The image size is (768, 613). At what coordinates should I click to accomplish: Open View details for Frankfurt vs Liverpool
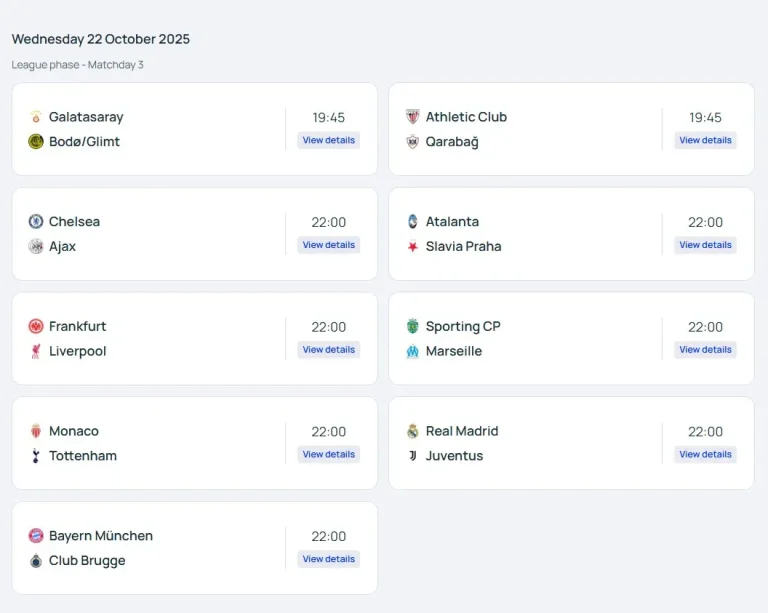point(328,350)
